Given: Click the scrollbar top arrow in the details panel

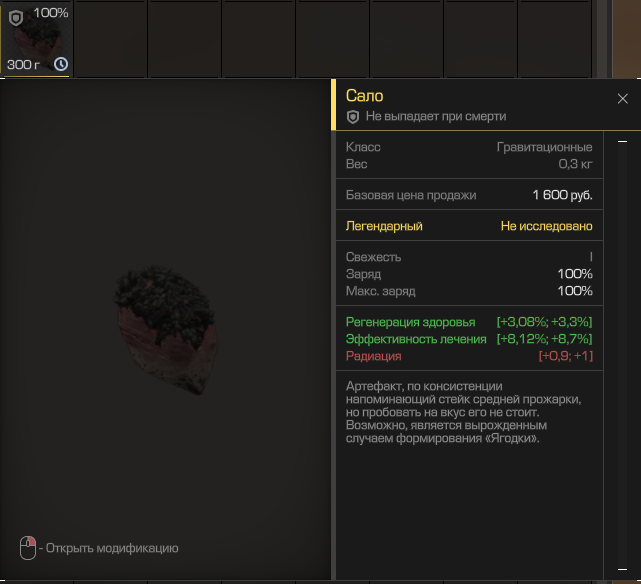Looking at the screenshot, I should (622, 141).
